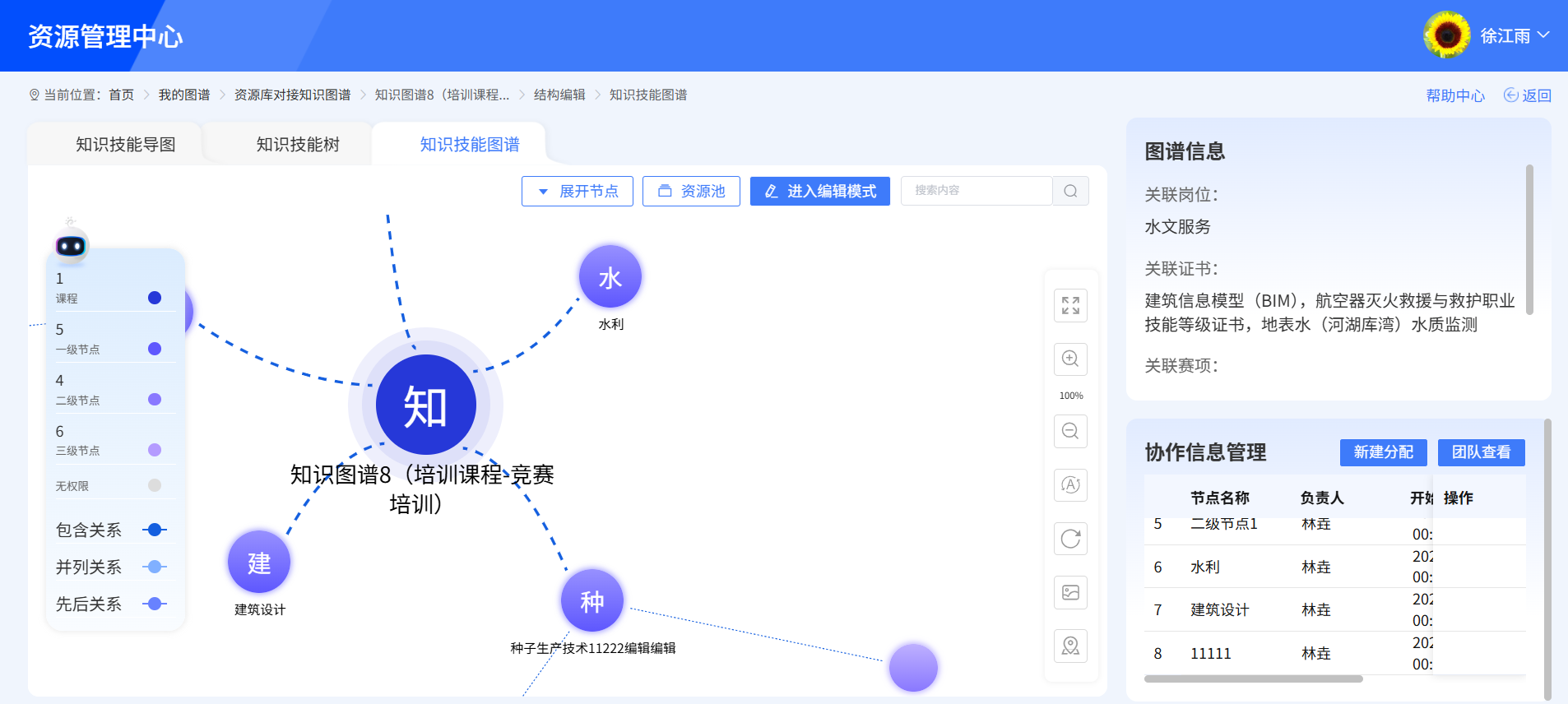Zoom out of the graph
The image size is (1568, 704).
click(x=1070, y=431)
